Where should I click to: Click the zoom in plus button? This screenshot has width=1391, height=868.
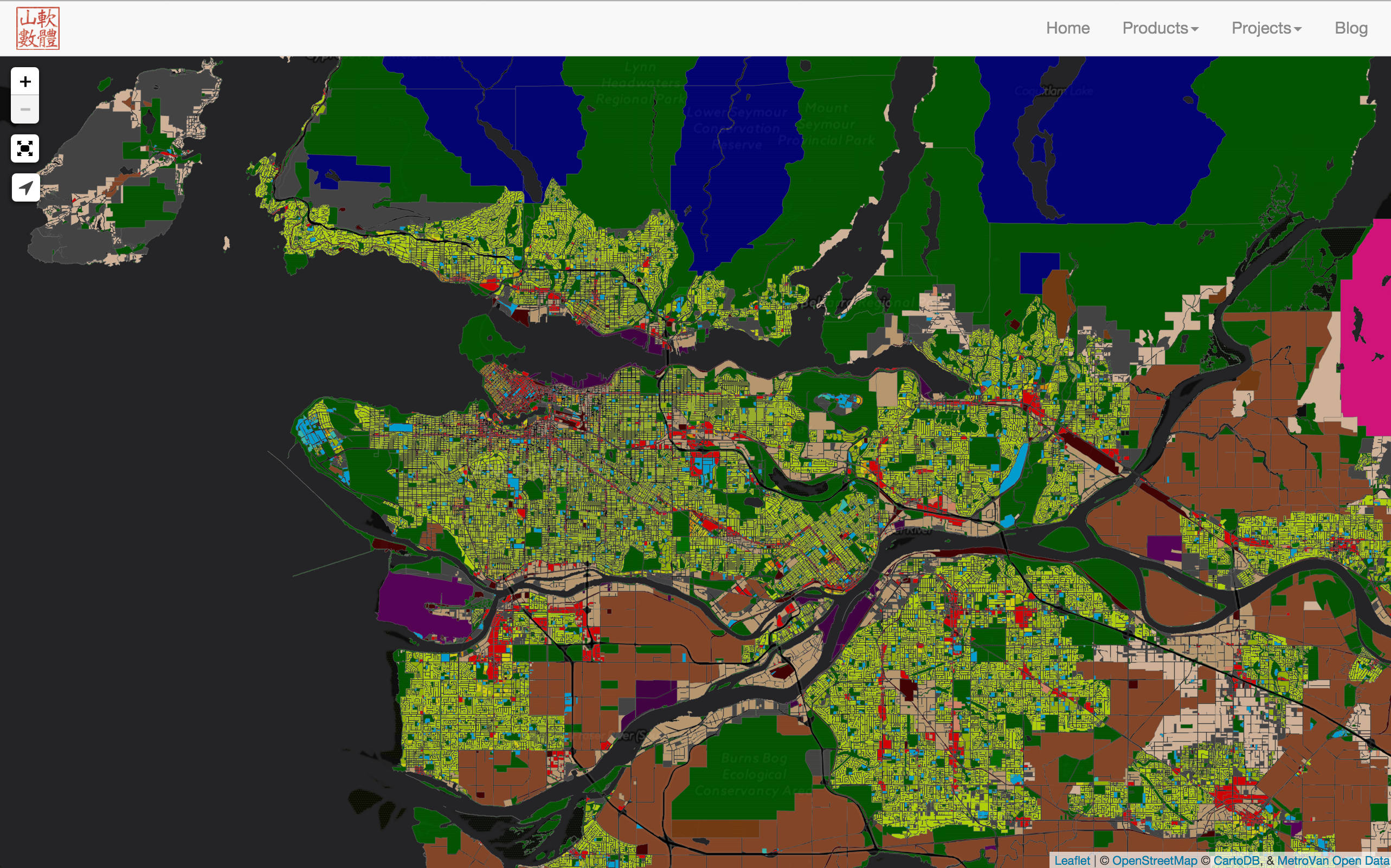[25, 81]
